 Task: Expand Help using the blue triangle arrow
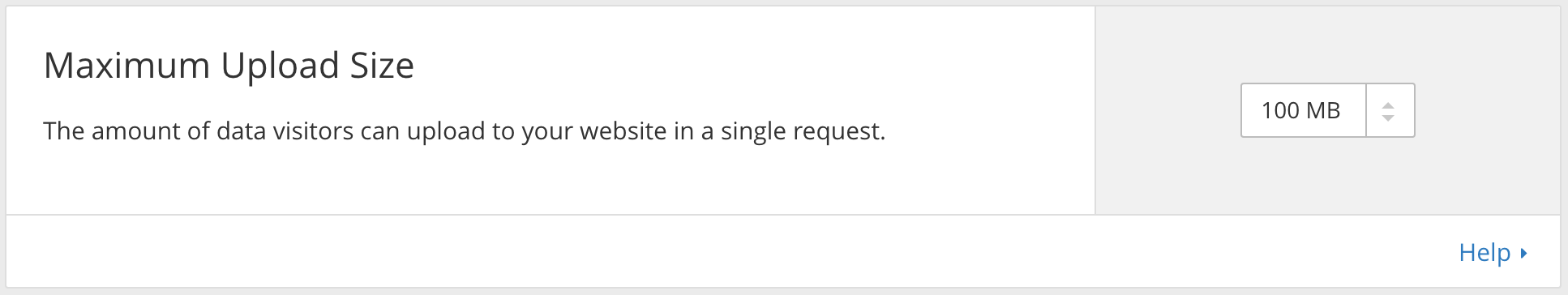1524,253
